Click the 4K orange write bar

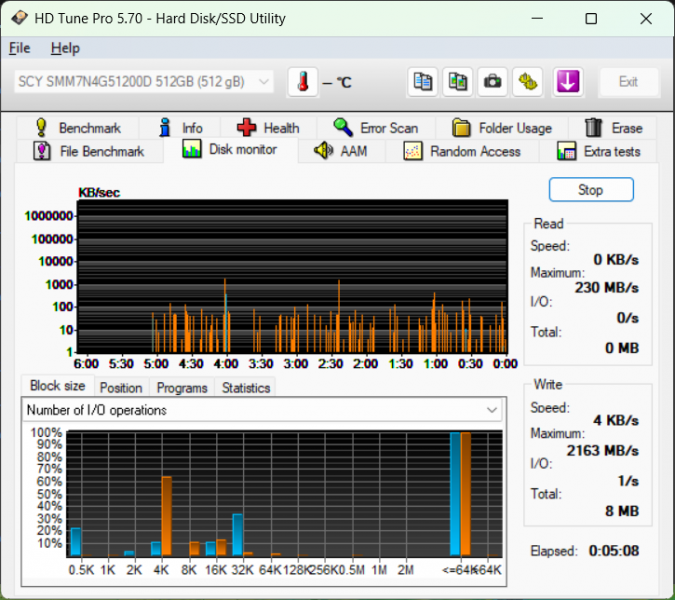(167, 516)
